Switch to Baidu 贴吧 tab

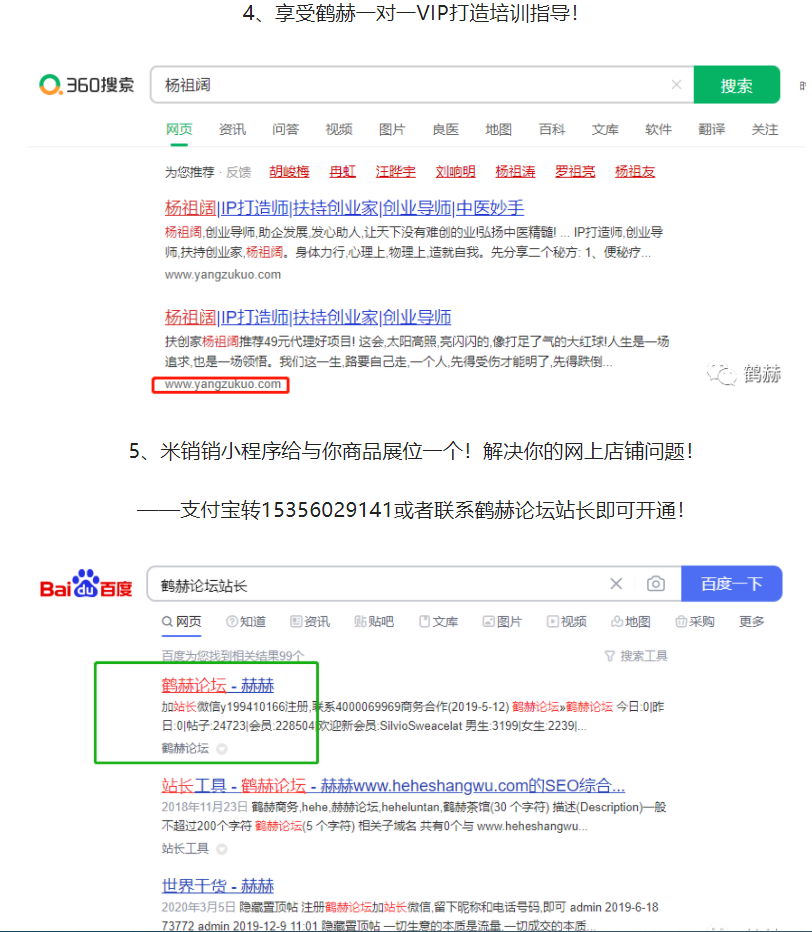pyautogui.click(x=374, y=621)
